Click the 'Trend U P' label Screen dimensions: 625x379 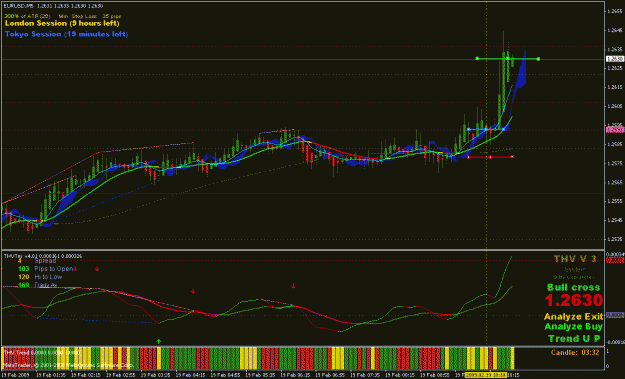click(x=574, y=339)
